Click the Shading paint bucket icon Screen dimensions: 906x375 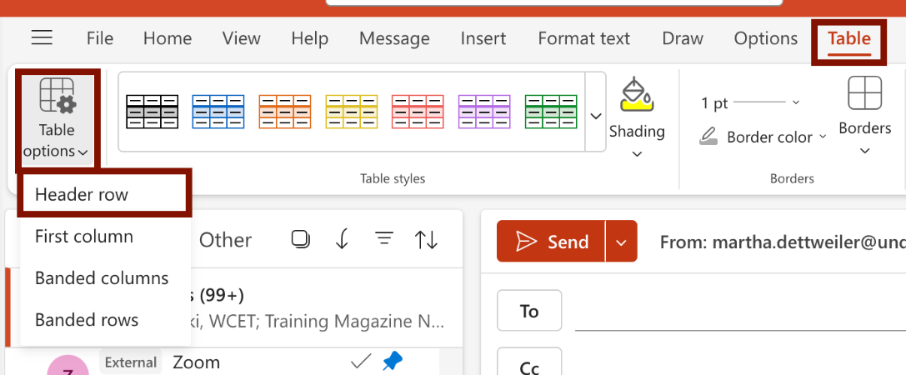coord(637,95)
